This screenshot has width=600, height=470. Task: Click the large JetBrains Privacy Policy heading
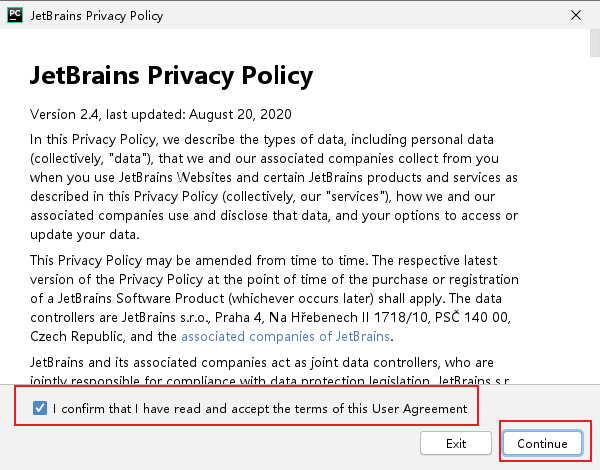coord(172,76)
